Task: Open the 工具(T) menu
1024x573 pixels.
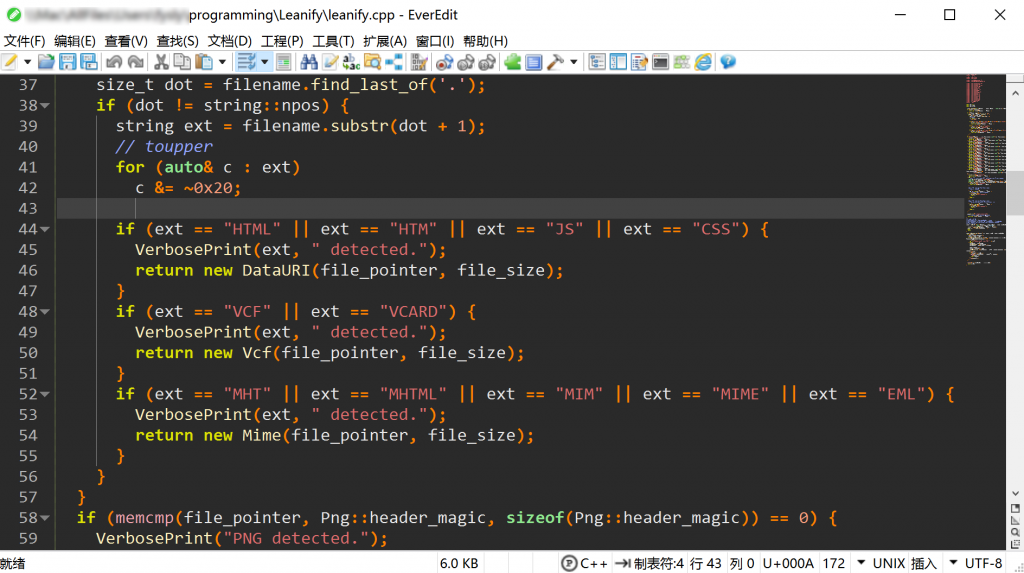Action: pyautogui.click(x=333, y=41)
